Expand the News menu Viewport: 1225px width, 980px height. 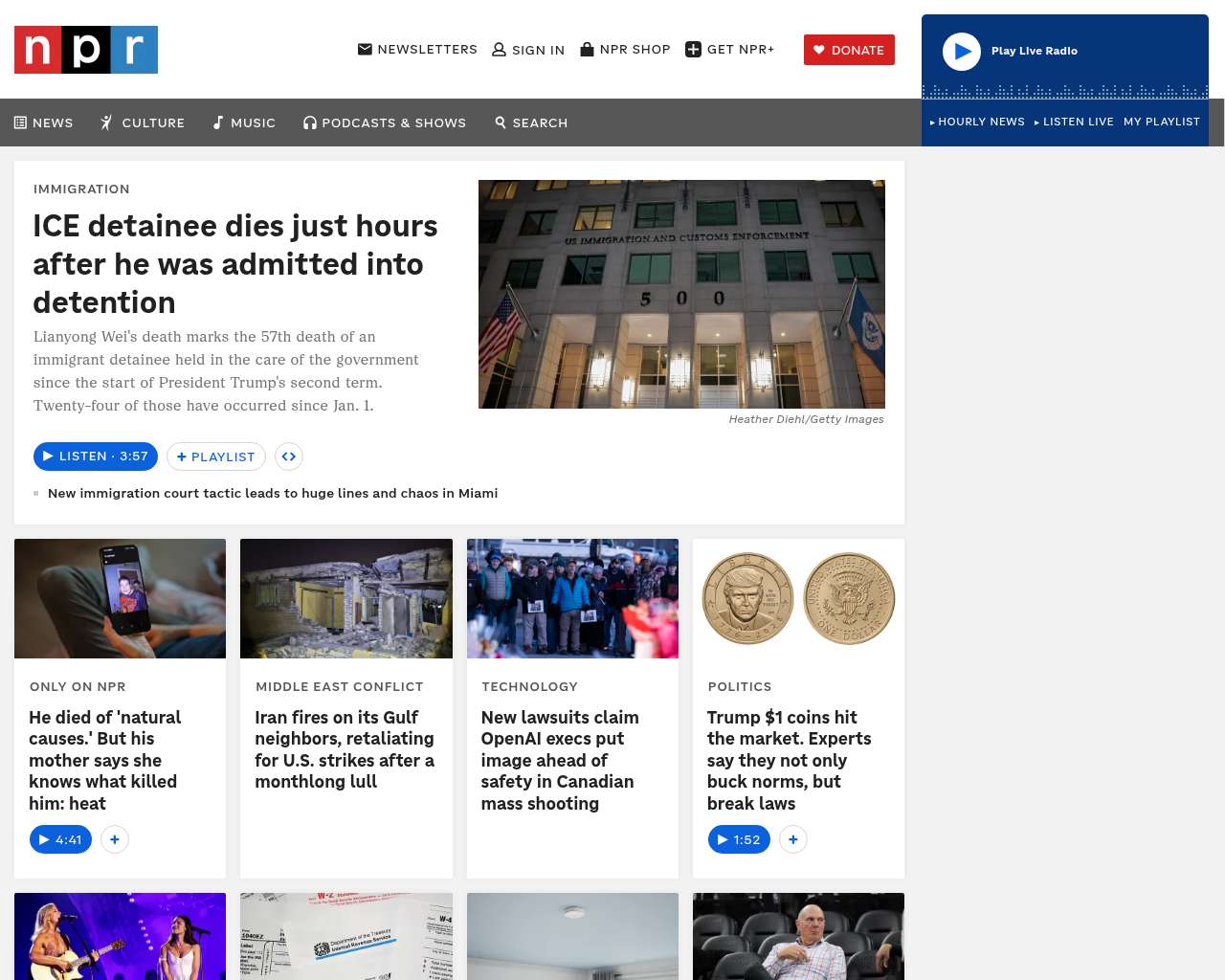(43, 122)
